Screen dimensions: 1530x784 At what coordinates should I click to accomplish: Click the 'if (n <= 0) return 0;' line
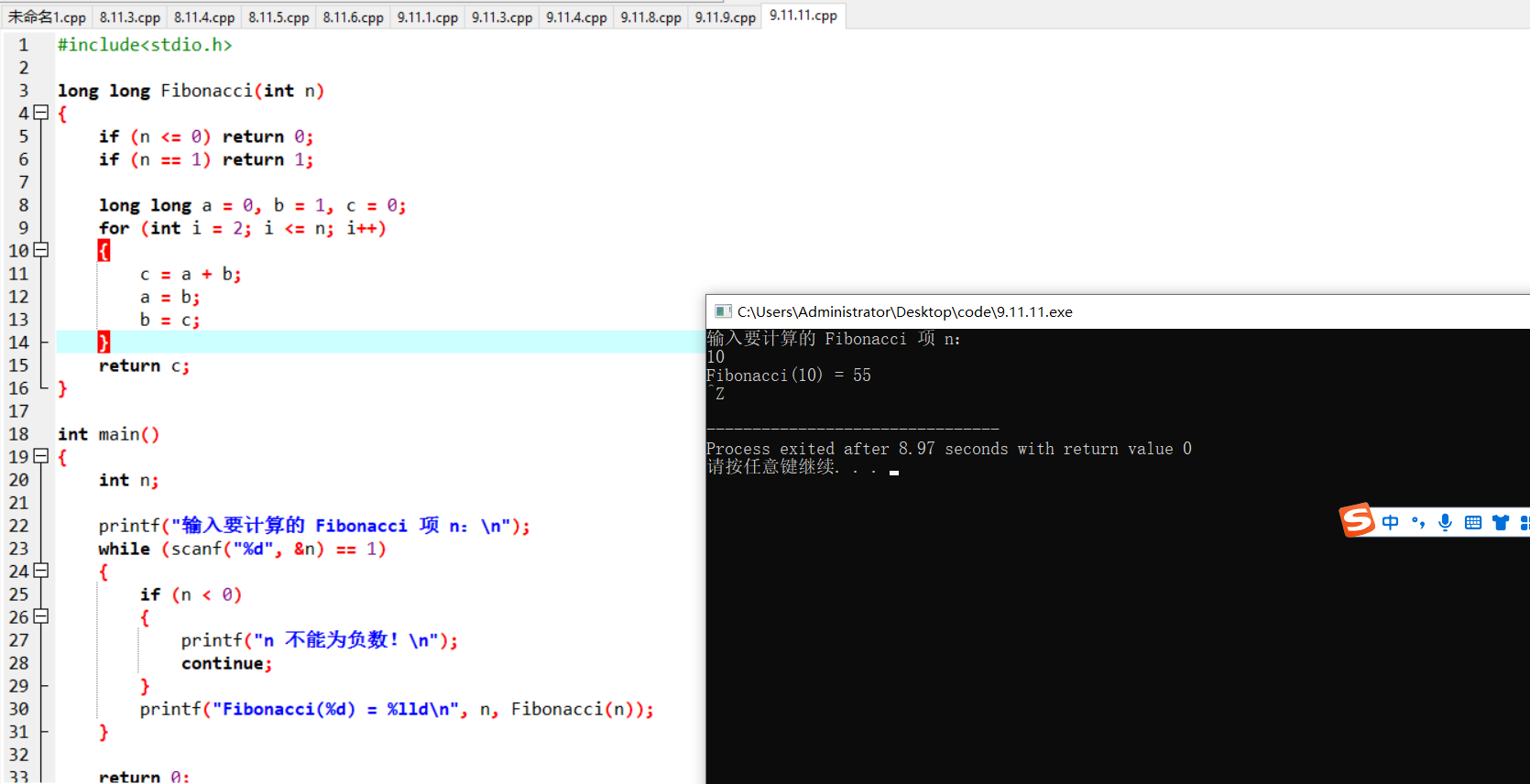click(206, 136)
